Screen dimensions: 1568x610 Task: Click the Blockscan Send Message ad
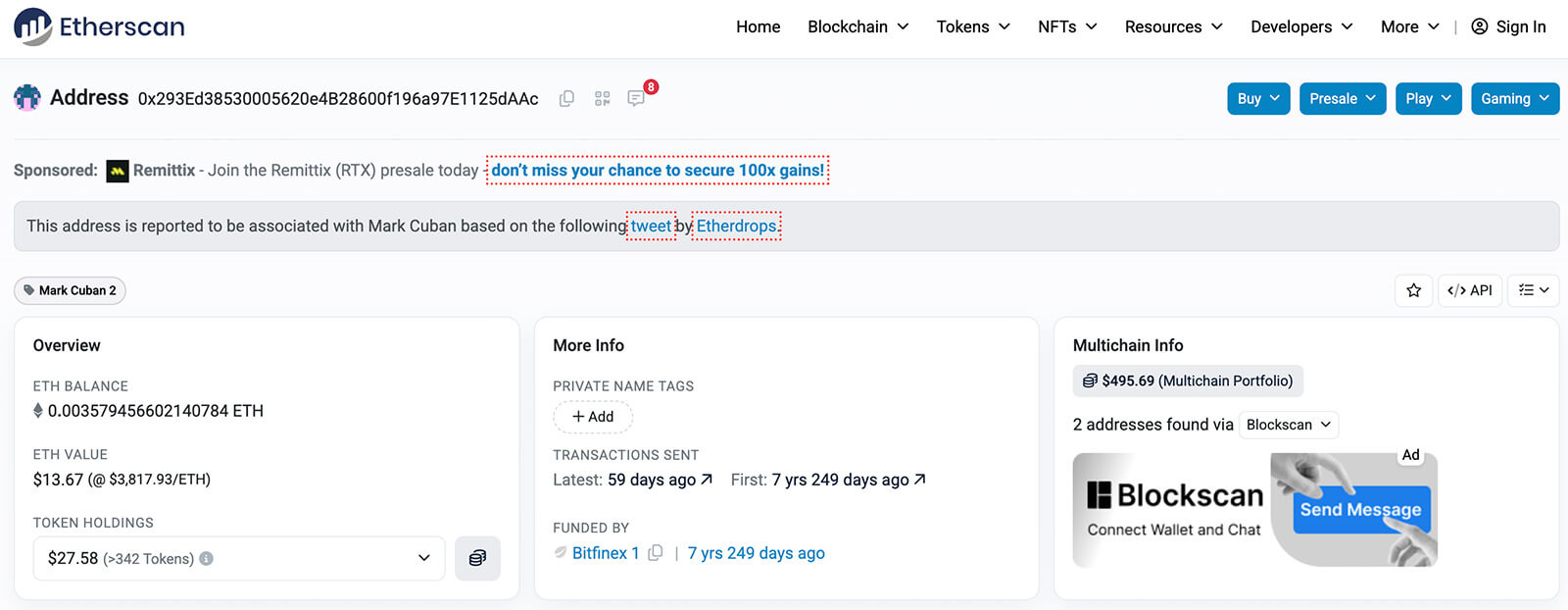pyautogui.click(x=1360, y=510)
